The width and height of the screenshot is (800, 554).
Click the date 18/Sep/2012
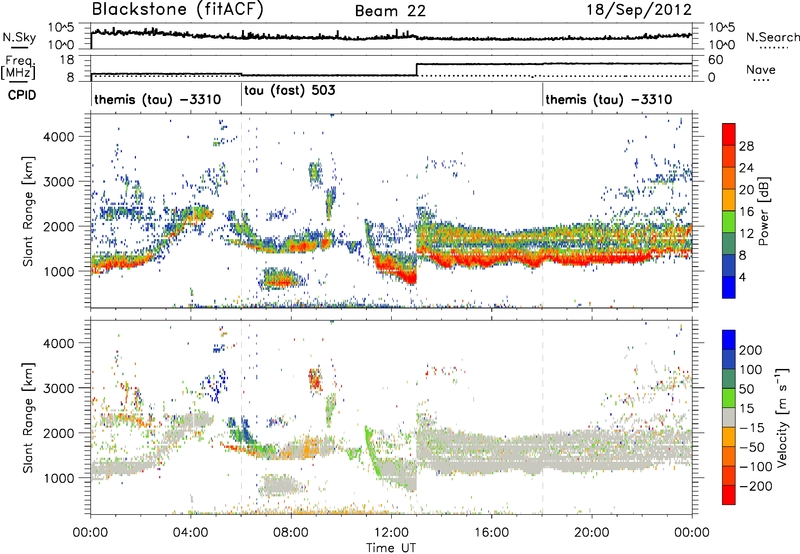pyautogui.click(x=639, y=10)
